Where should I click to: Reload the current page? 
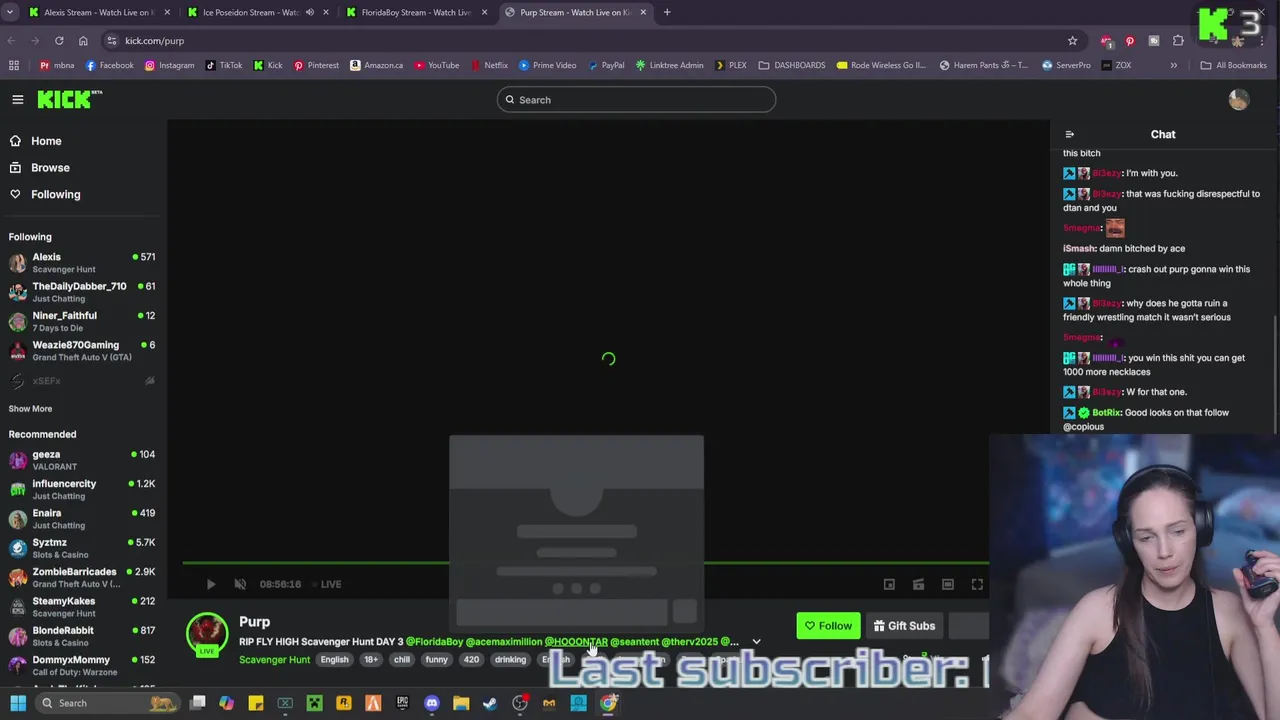[59, 41]
